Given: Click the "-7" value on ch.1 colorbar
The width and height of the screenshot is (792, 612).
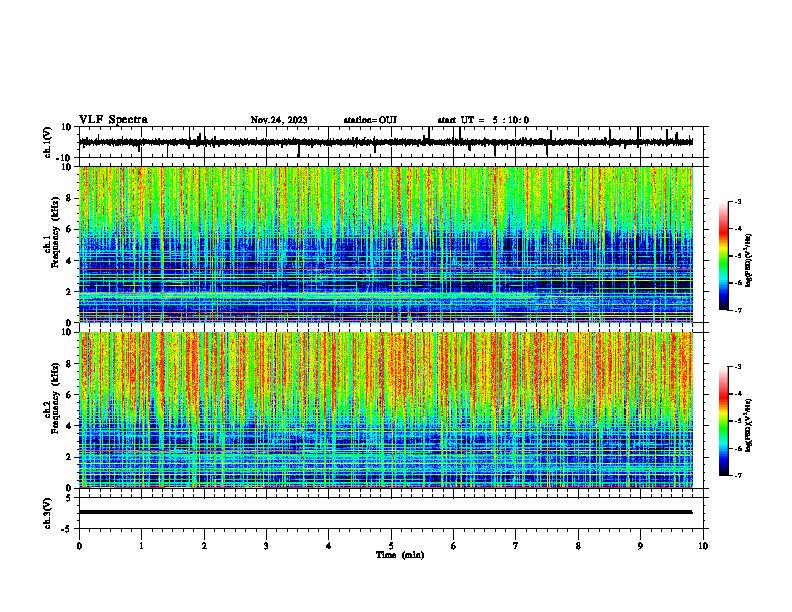Looking at the screenshot, I should 738,310.
